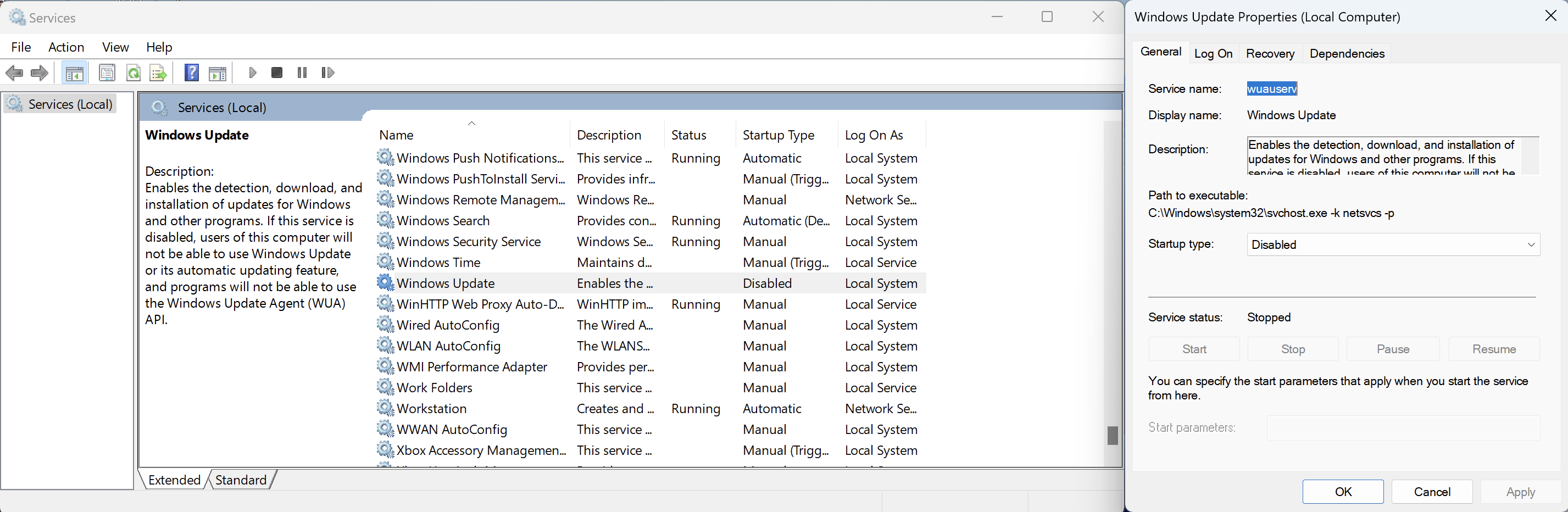The width and height of the screenshot is (1568, 512).
Task: Switch to the Recovery tab
Action: [1270, 54]
